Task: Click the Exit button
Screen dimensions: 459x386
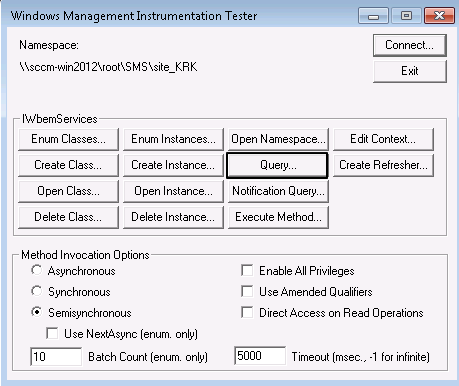Action: click(409, 71)
